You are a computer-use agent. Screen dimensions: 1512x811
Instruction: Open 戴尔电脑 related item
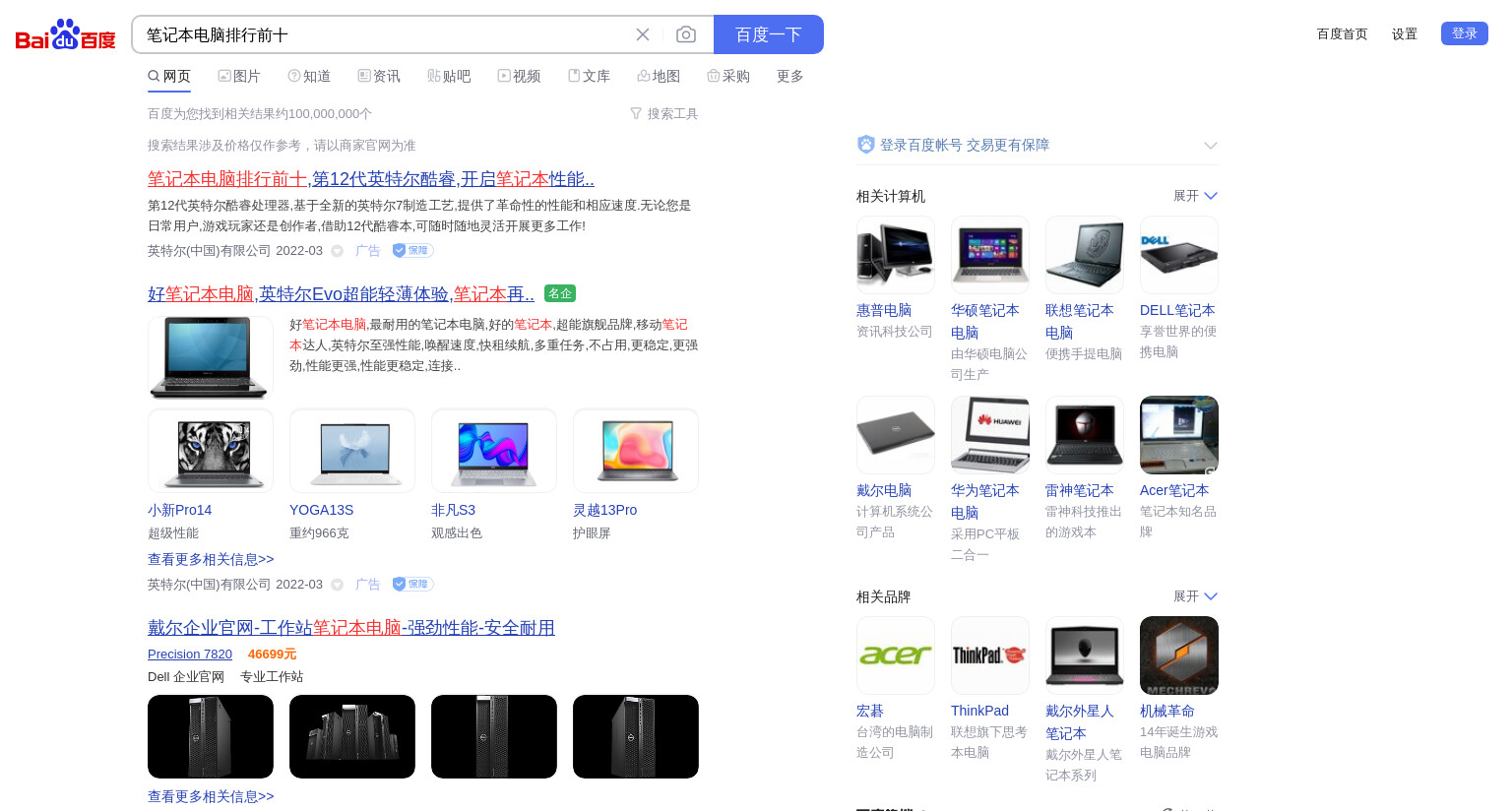pos(884,490)
